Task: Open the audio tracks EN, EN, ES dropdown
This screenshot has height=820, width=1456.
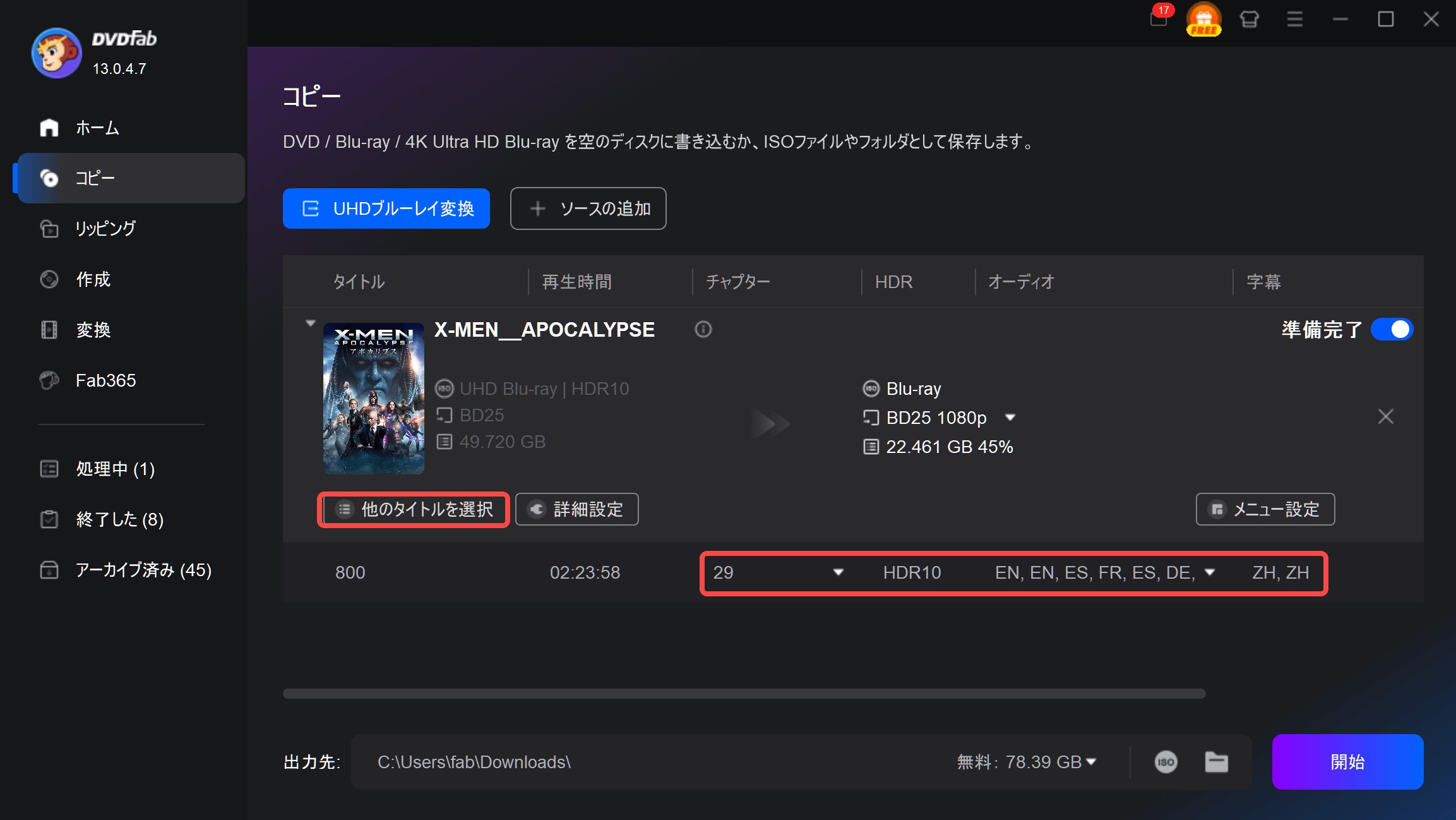Action: (x=1210, y=572)
